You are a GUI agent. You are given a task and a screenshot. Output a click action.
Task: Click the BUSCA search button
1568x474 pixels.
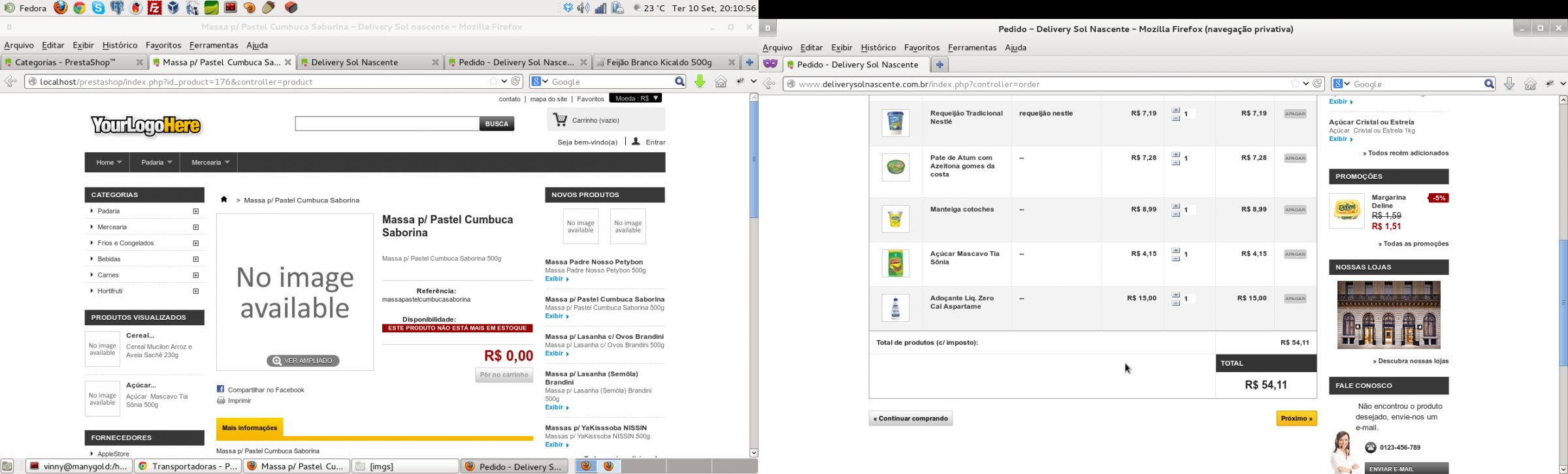click(x=497, y=123)
